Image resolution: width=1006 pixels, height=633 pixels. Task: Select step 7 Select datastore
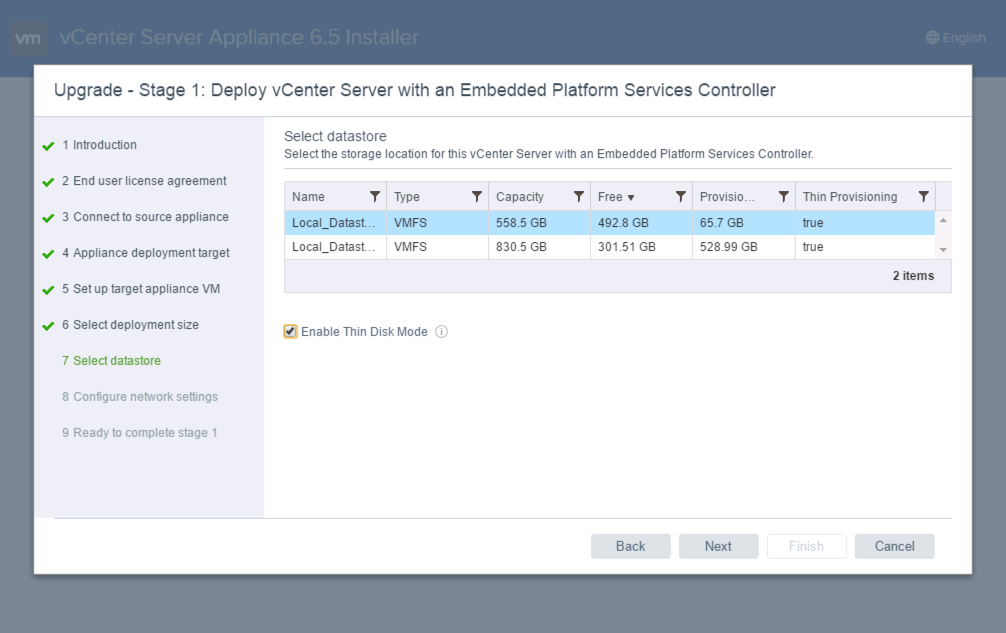[x=111, y=360]
